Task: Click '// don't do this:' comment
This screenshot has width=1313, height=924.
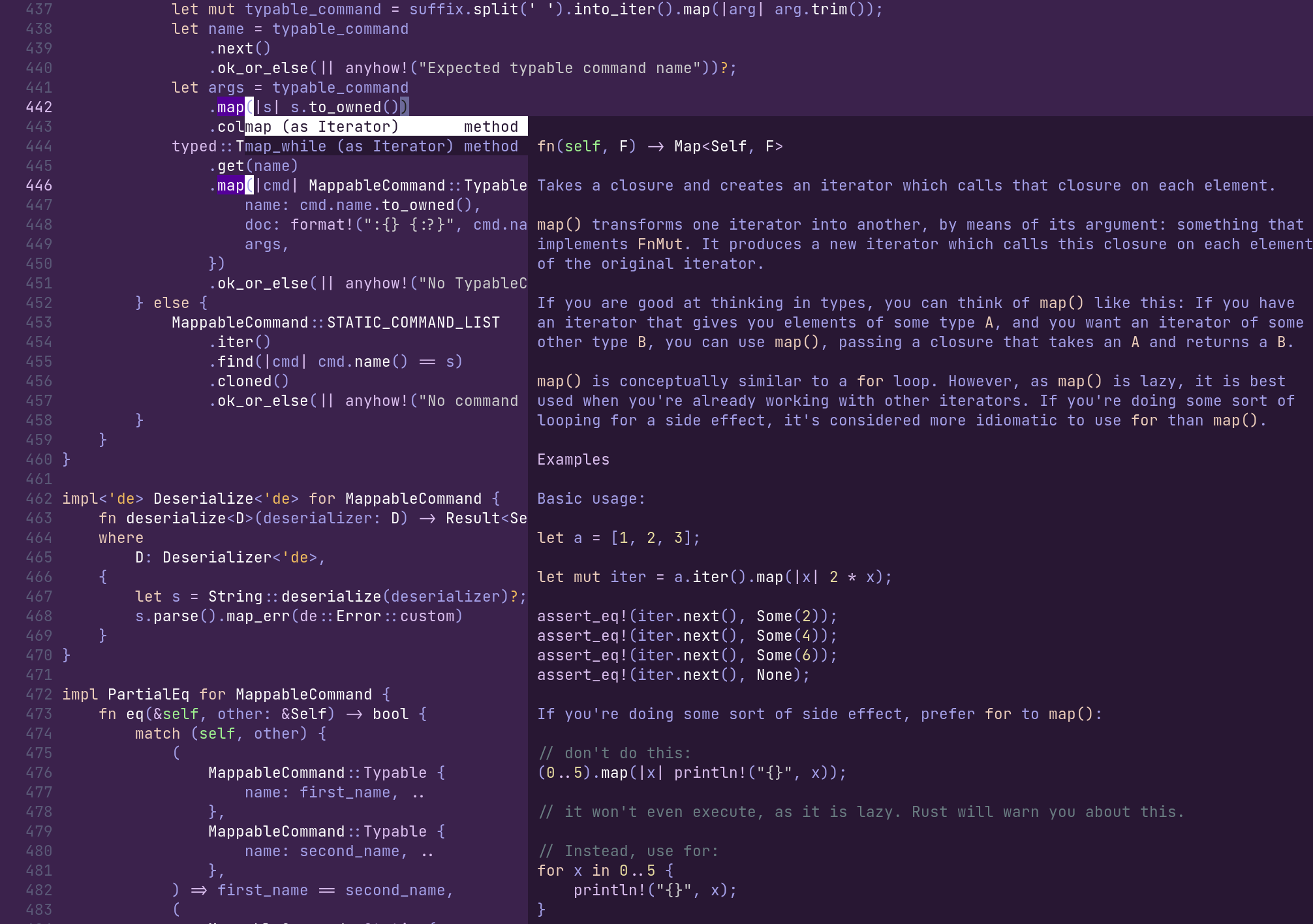Action: coord(615,753)
